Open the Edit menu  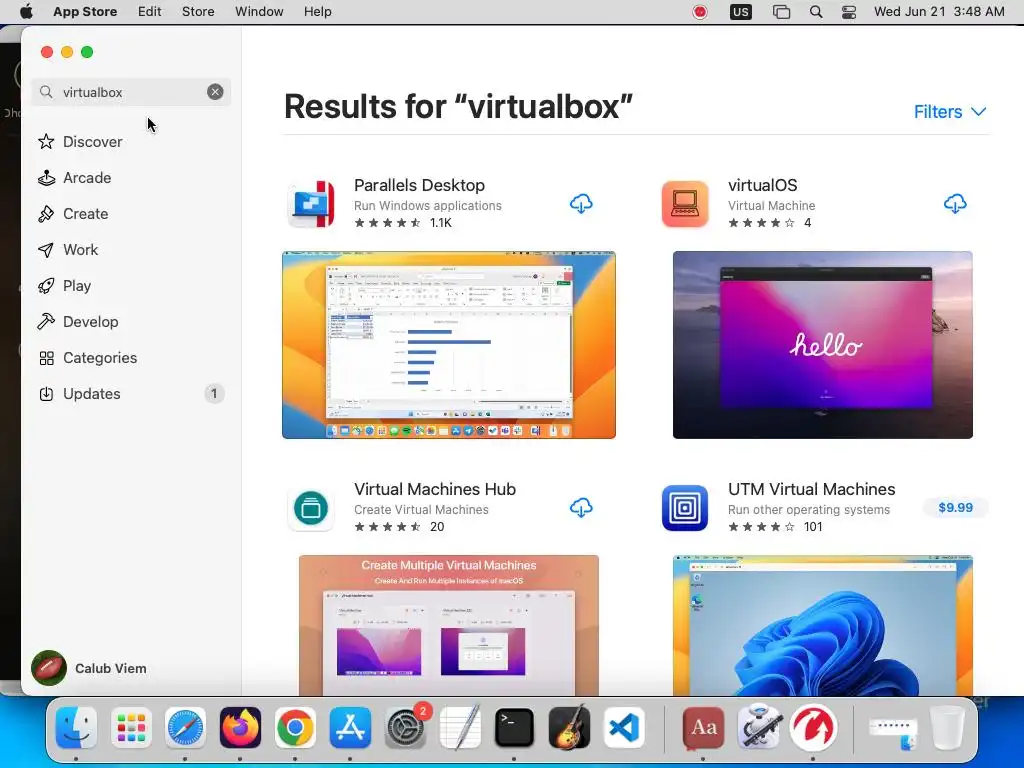pyautogui.click(x=150, y=12)
